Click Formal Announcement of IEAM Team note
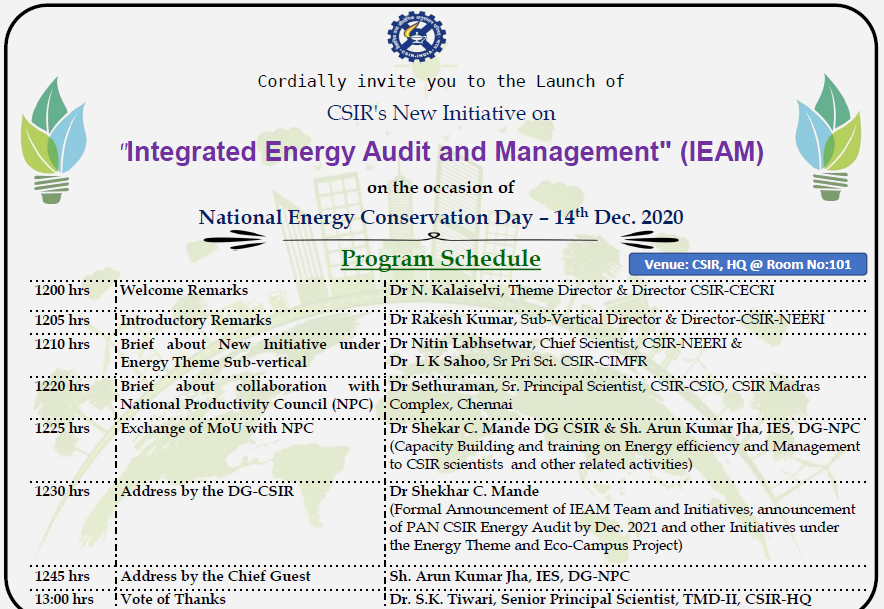Screen dimensions: 884x609 [x=623, y=528]
